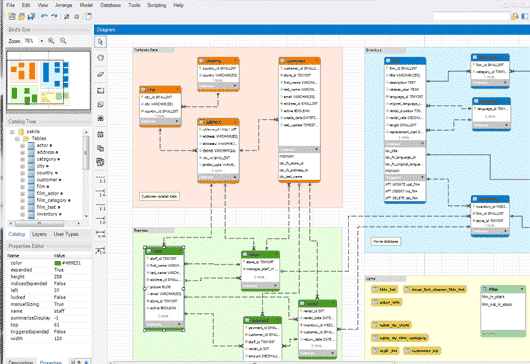This screenshot has height=364, width=530.
Task: Choose non-identifying 1:1 relationship tool
Action: point(101,179)
